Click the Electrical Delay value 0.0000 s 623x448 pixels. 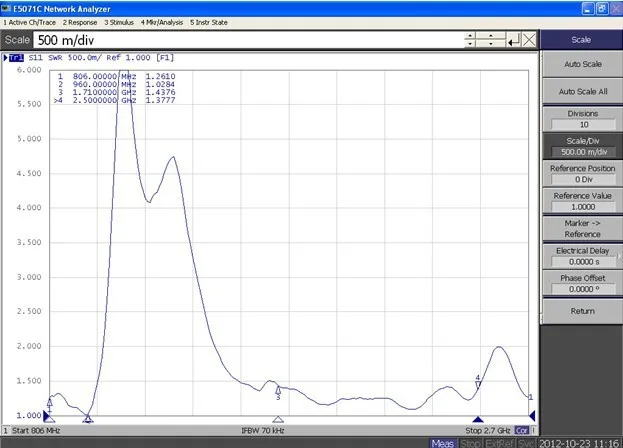pos(583,262)
